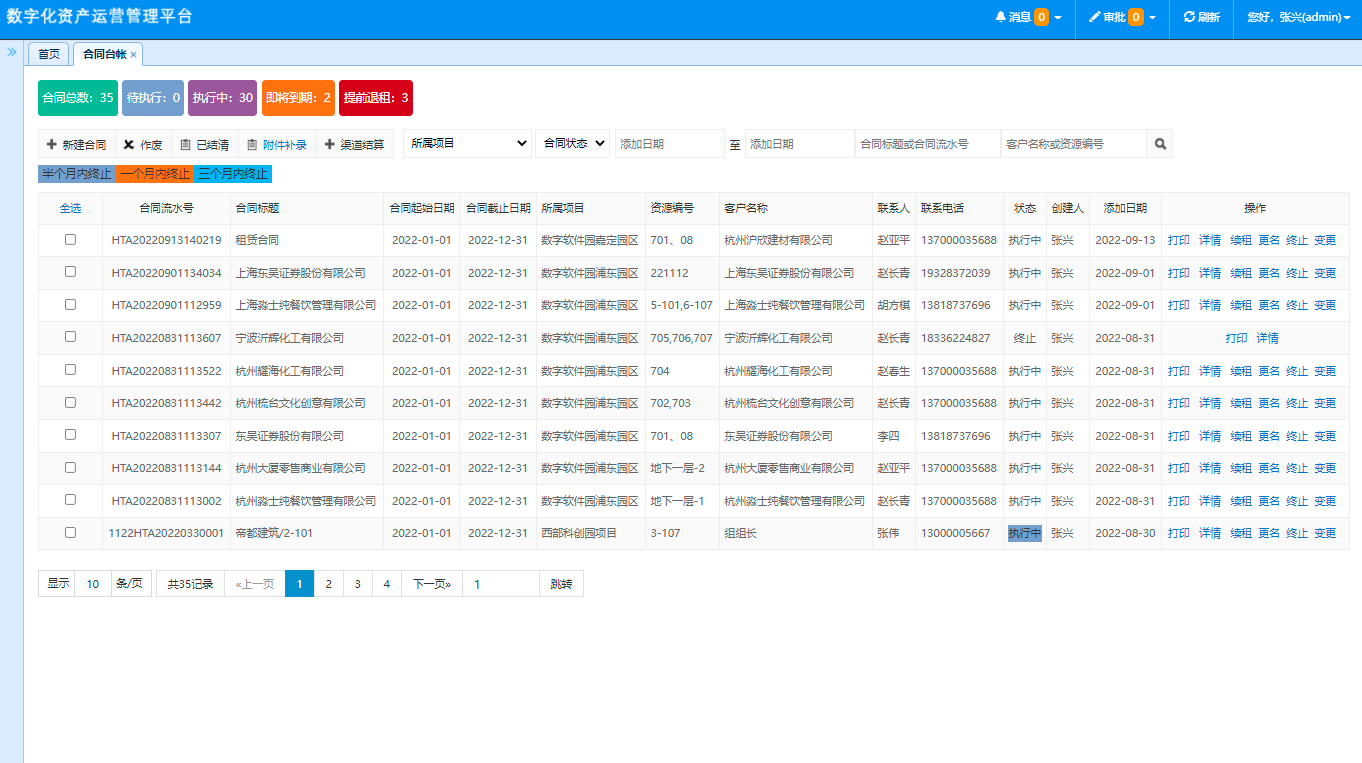Click 变更 for 帝都建筑/2-101 row
The width and height of the screenshot is (1362, 763).
point(1325,533)
